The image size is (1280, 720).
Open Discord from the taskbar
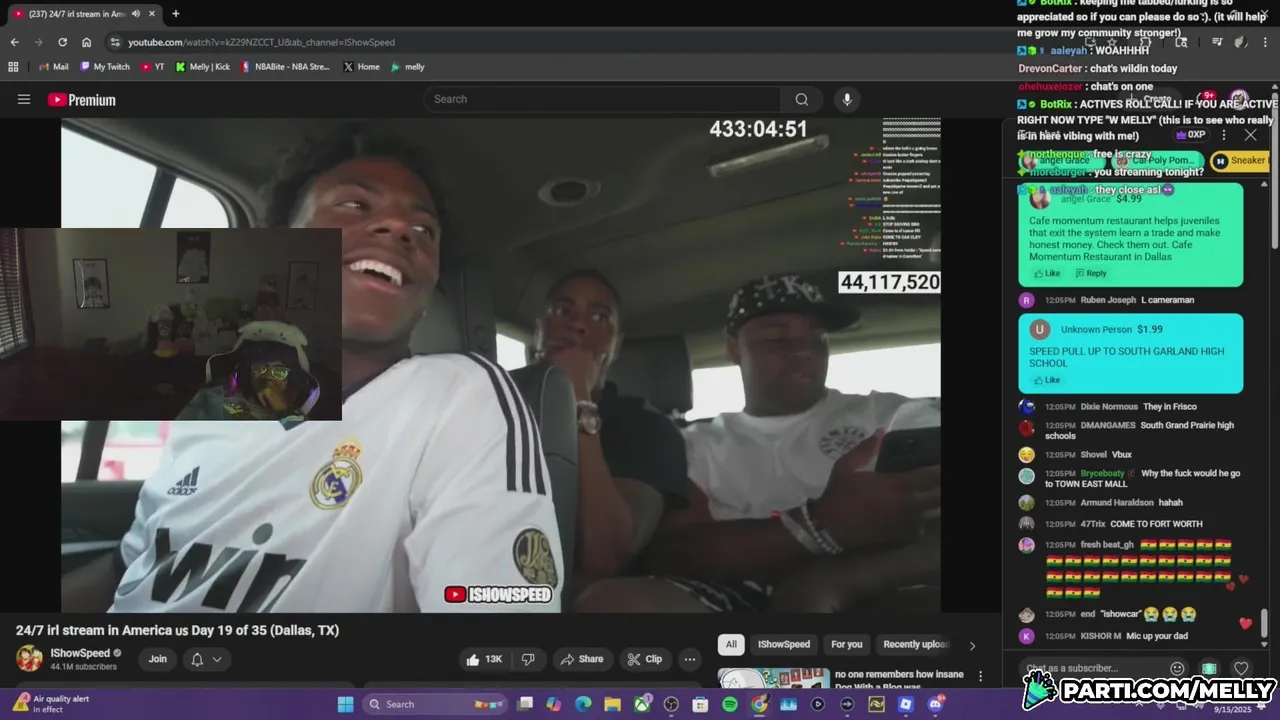pos(935,704)
